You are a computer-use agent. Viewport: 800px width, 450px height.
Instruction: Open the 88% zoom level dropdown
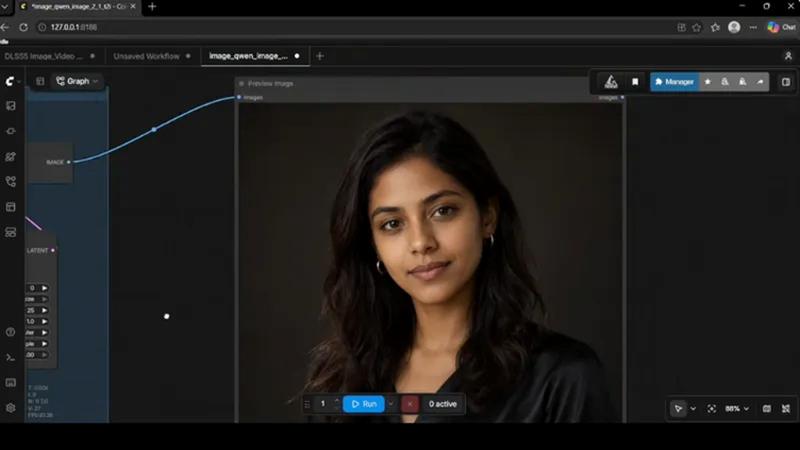click(737, 409)
